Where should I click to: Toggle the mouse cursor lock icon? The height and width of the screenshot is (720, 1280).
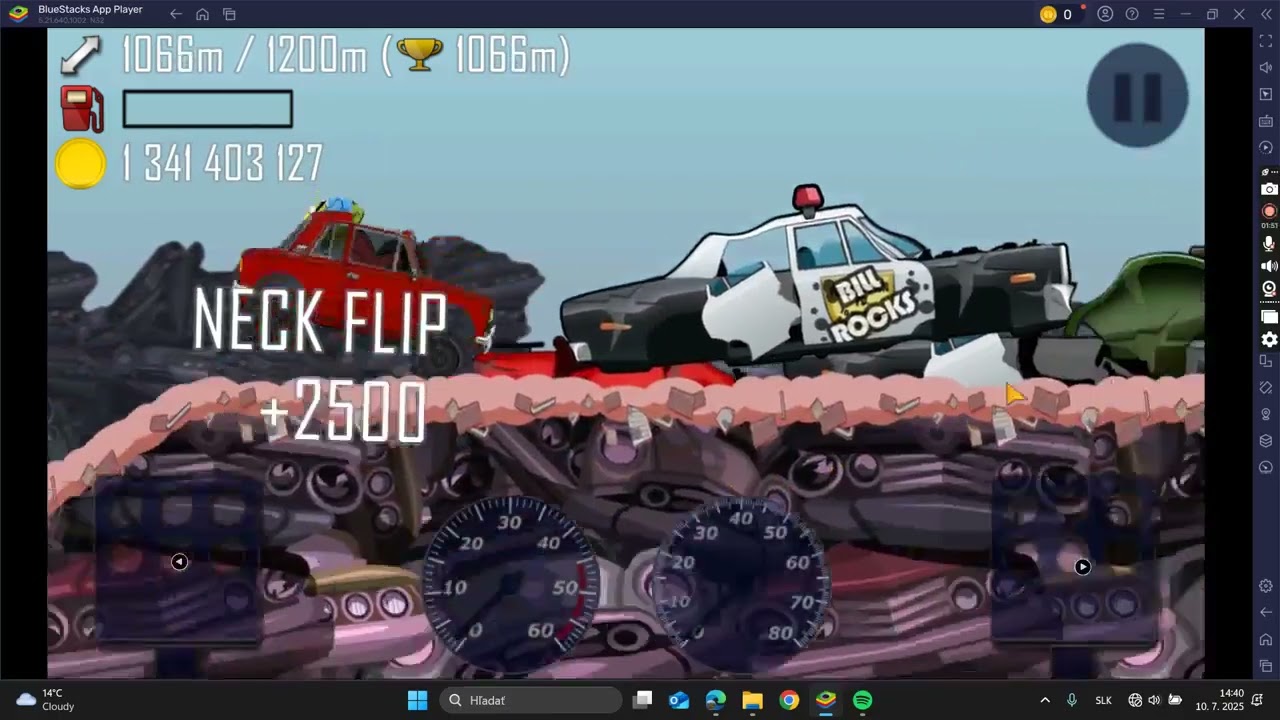(1266, 94)
